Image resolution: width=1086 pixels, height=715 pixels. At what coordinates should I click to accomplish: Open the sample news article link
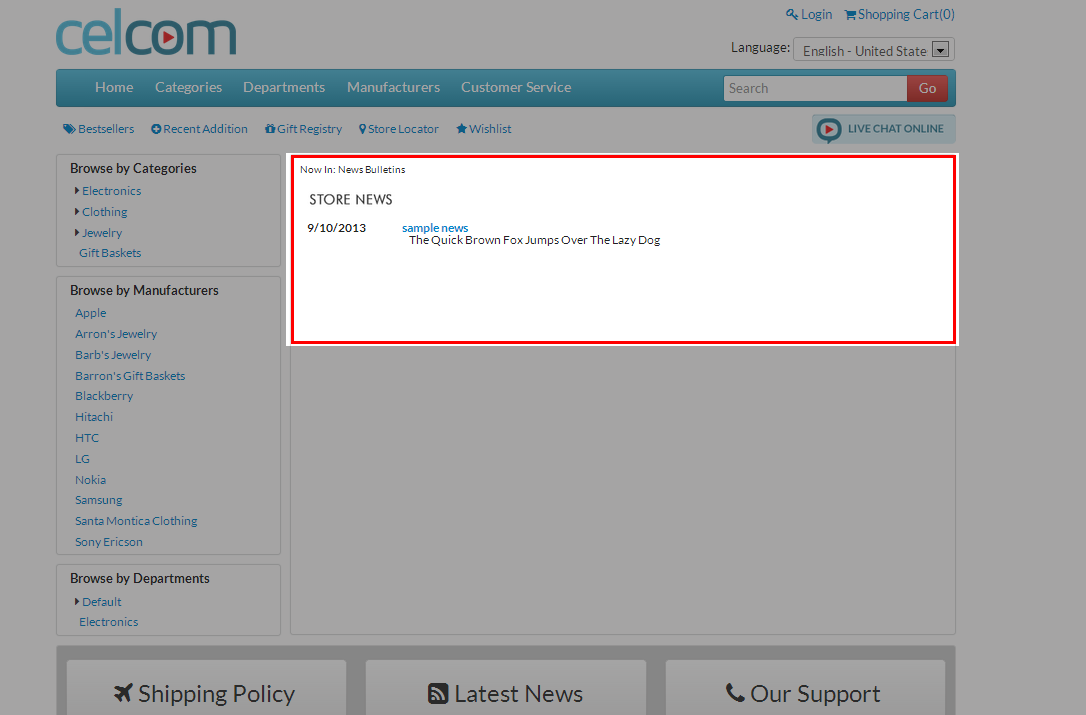coord(435,228)
